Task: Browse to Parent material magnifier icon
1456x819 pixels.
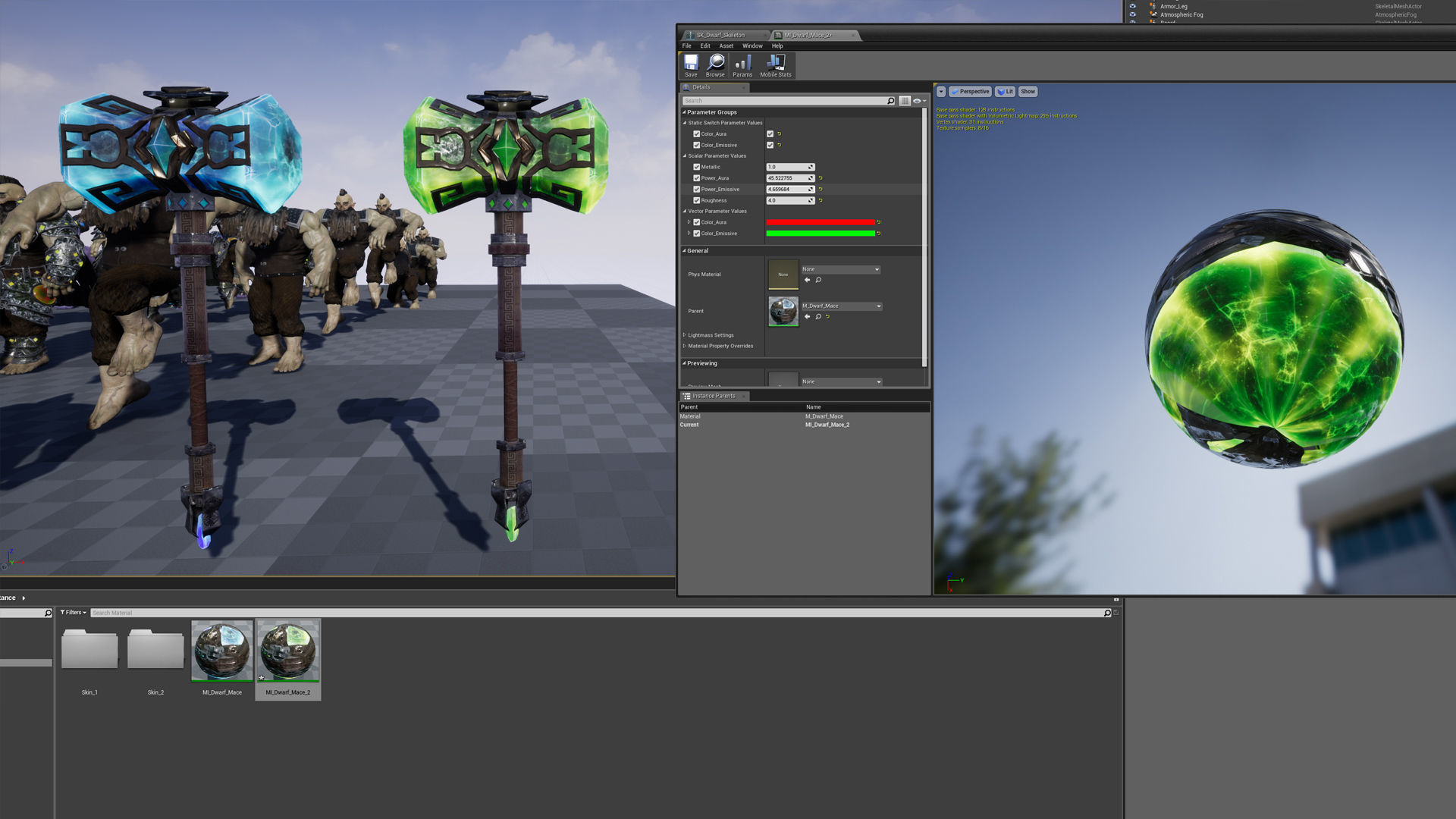Action: (818, 317)
